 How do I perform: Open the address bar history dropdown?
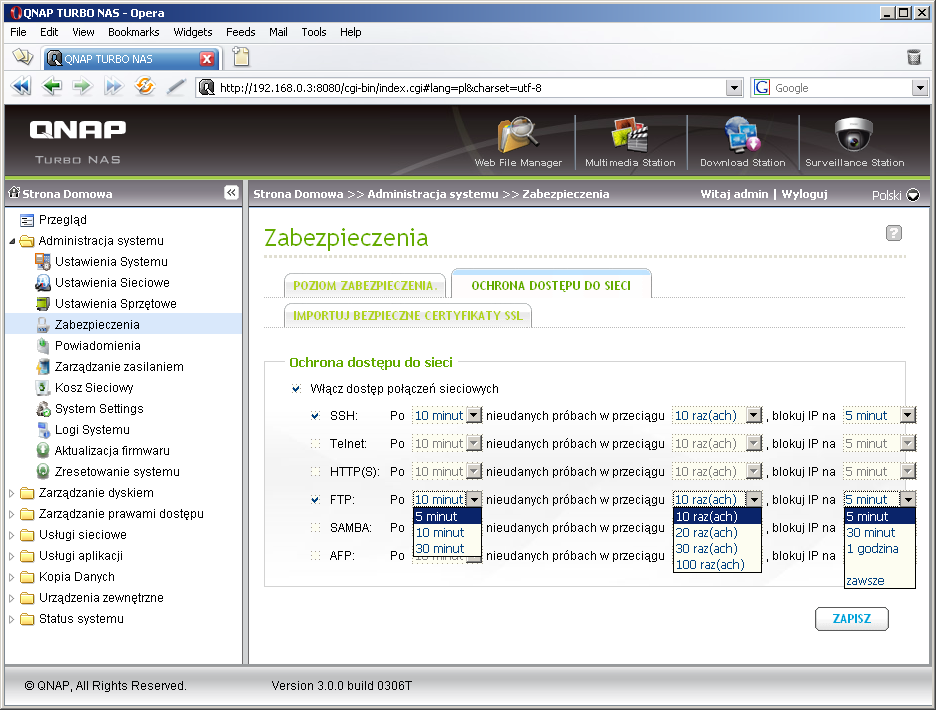tap(735, 88)
